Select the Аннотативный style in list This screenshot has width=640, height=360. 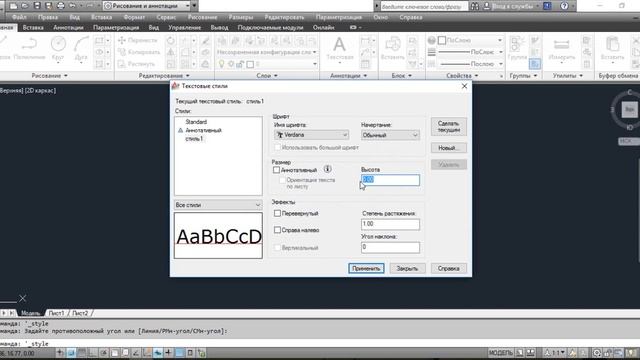203,130
